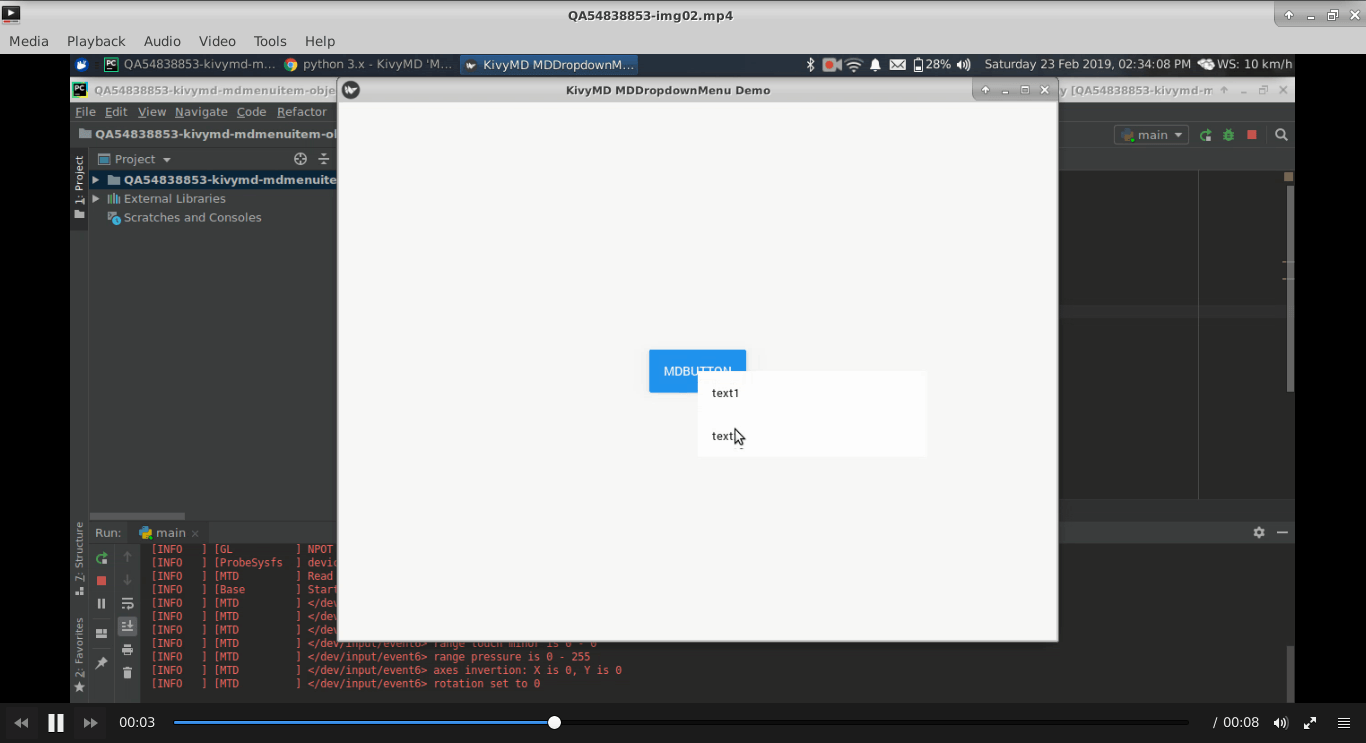1366x743 pixels.
Task: Click the video seek slider handle
Action: (554, 722)
